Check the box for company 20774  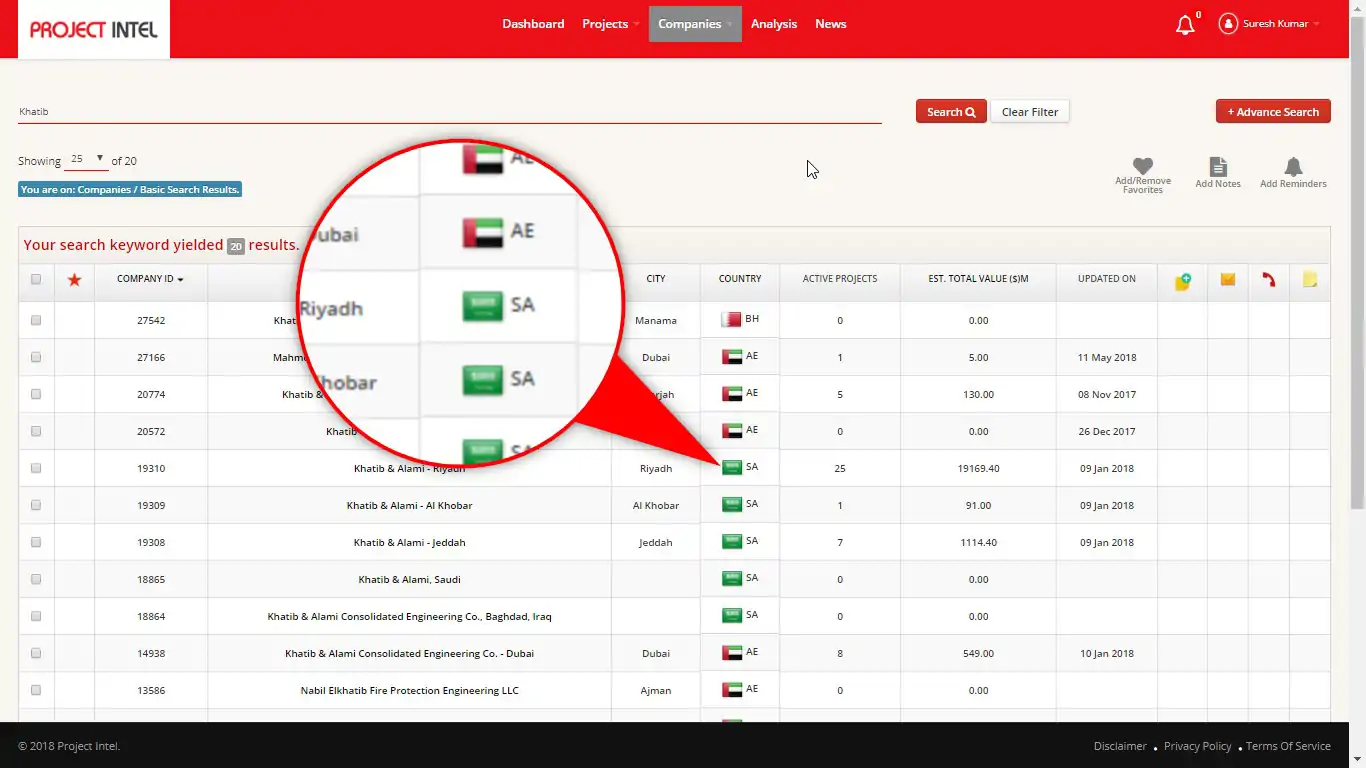(x=36, y=395)
